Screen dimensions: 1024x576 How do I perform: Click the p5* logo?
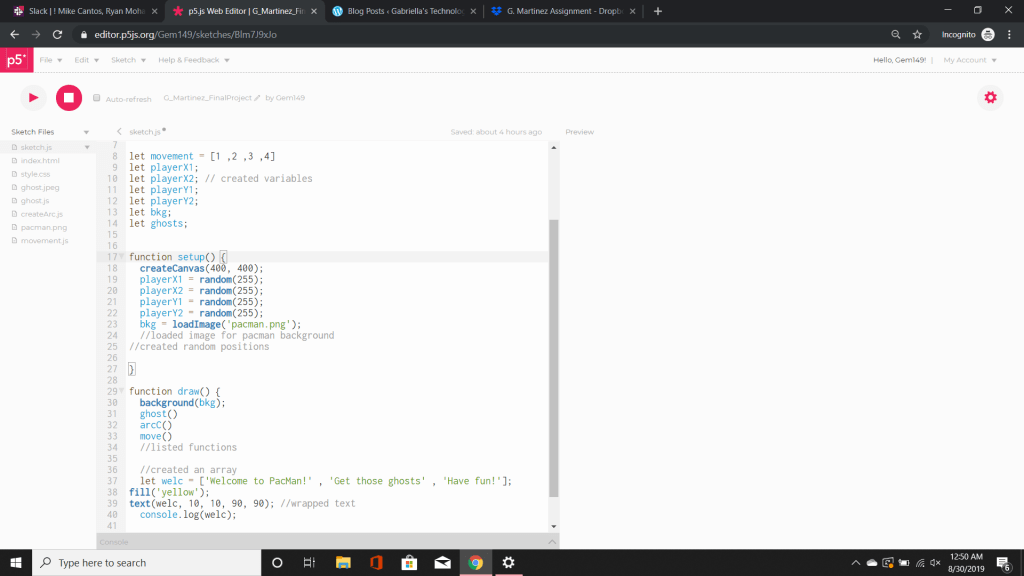pyautogui.click(x=15, y=60)
